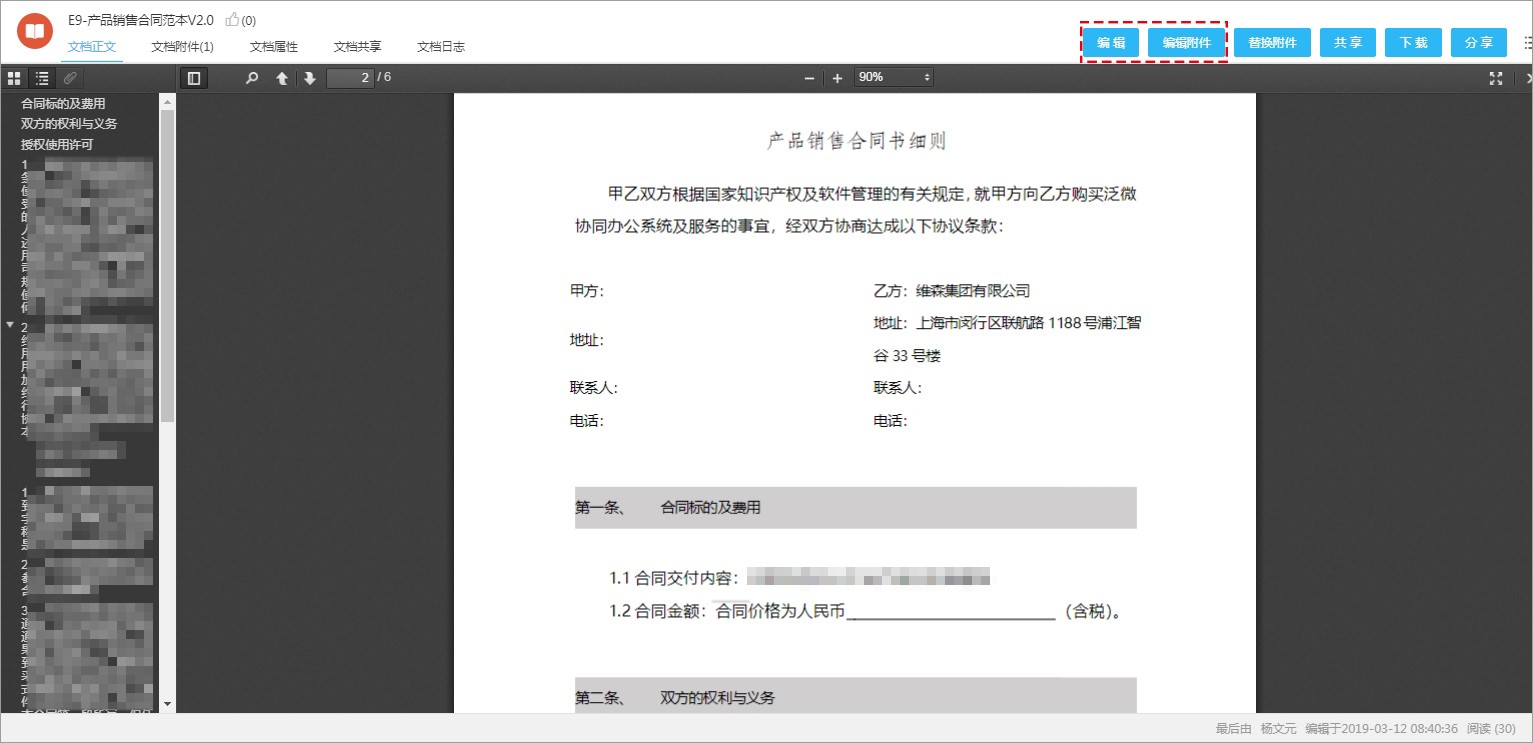Click the section bar 第一条、合同标的及费用
The width and height of the screenshot is (1533, 743).
click(855, 507)
